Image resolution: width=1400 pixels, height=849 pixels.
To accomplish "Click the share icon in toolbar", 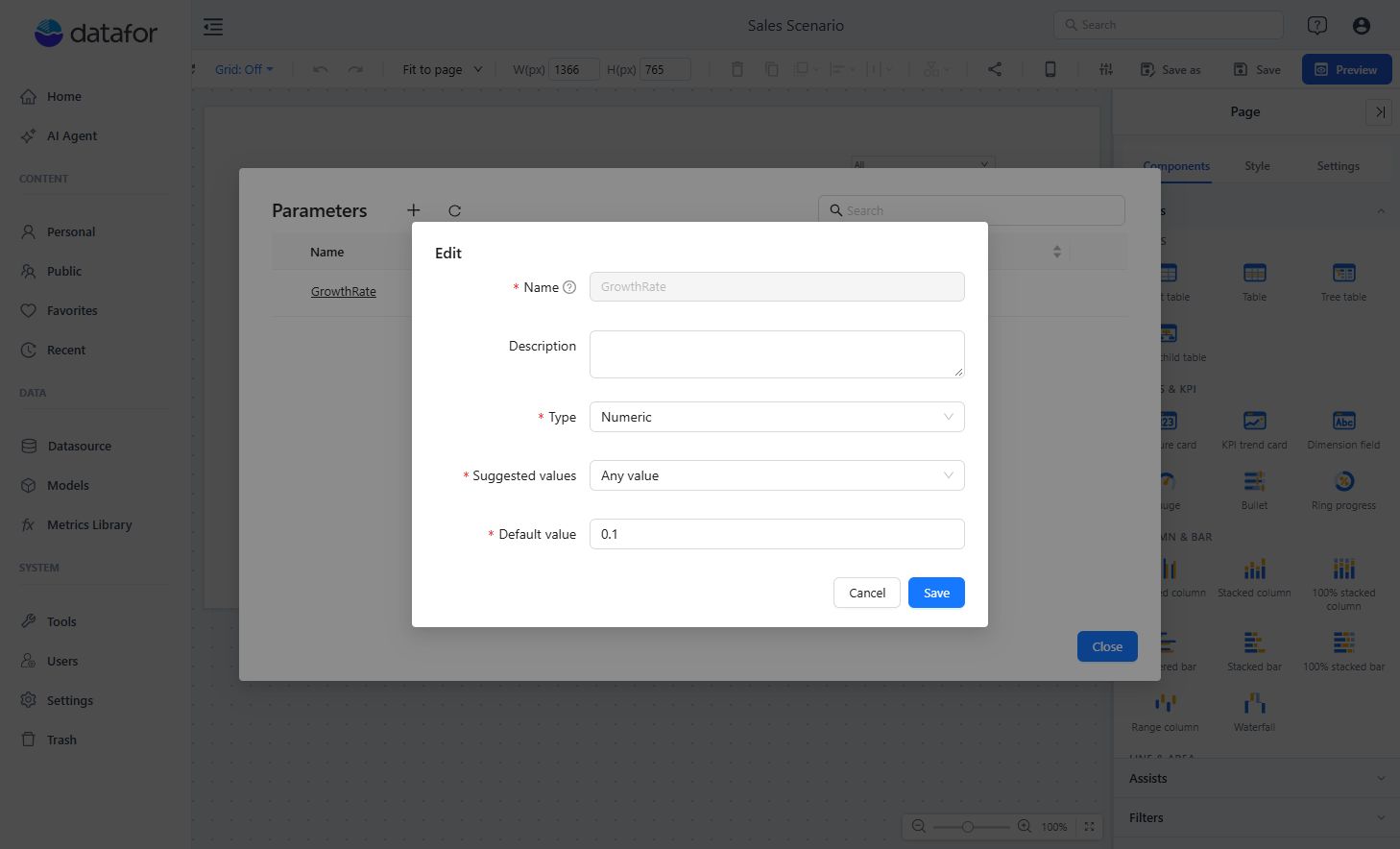I will click(995, 69).
